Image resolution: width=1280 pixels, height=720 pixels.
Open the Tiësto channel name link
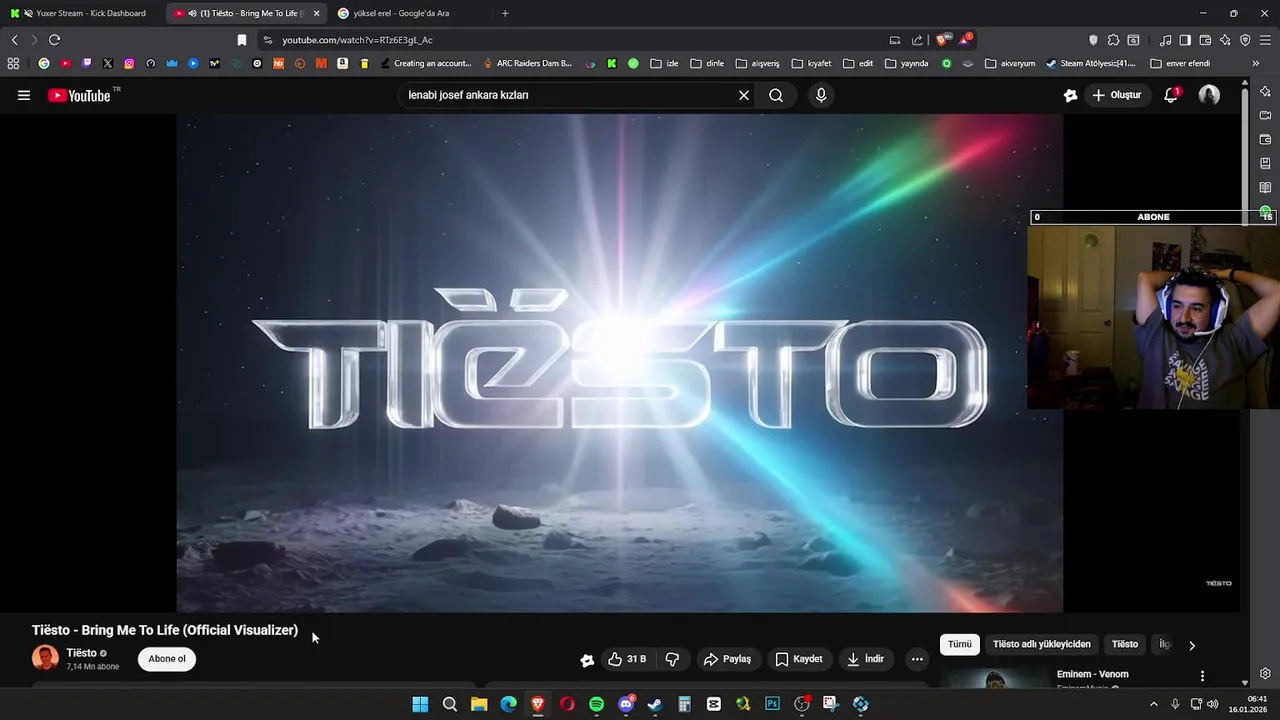pos(82,653)
